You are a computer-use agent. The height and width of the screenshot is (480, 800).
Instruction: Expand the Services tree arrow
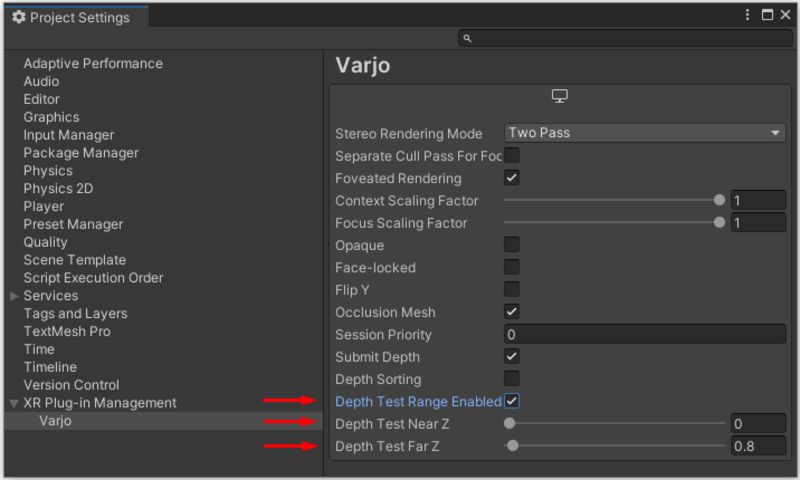(x=14, y=296)
